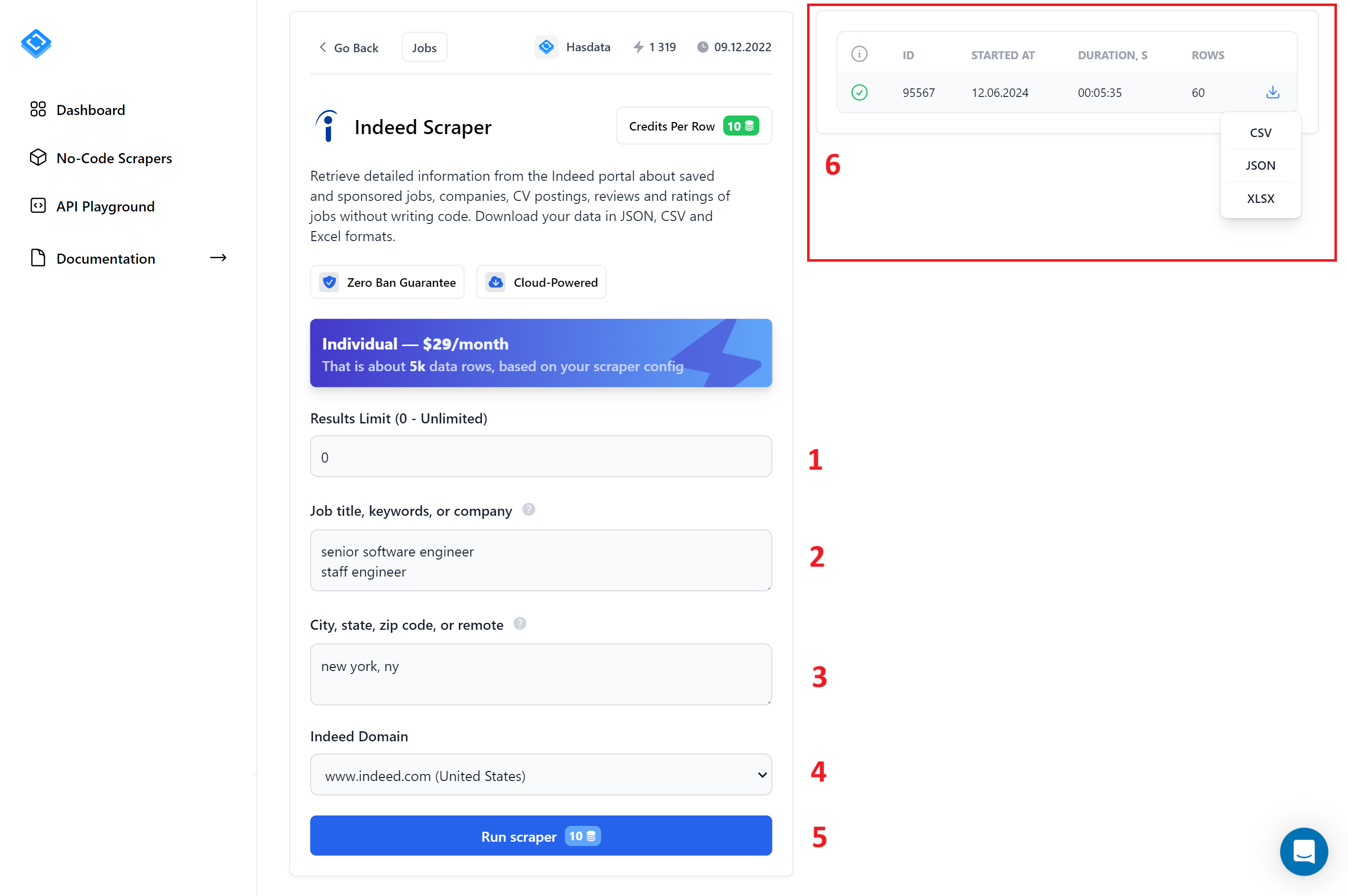Screen dimensions: 1348x896
Task: Click the Dashboard grid icon
Action: coord(37,109)
